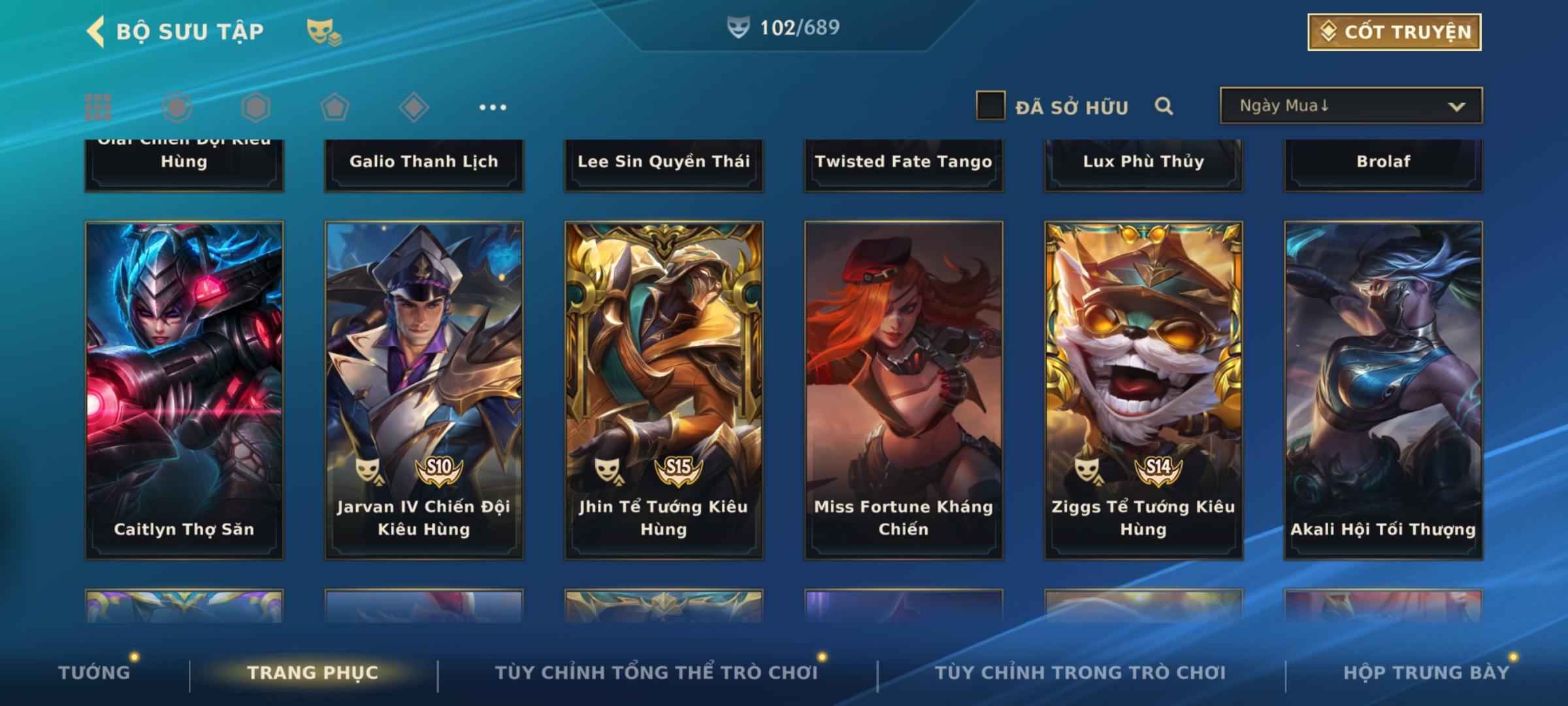
Task: Click the Cốt Truyện button
Action: click(1394, 32)
